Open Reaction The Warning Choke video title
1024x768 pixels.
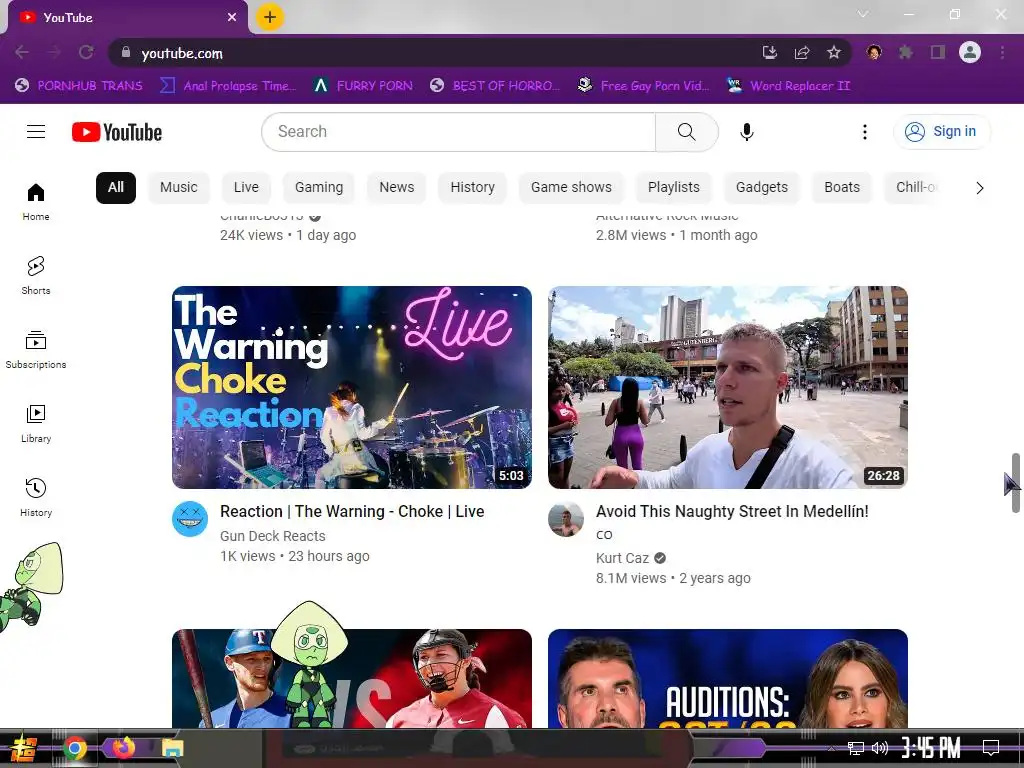coord(352,511)
